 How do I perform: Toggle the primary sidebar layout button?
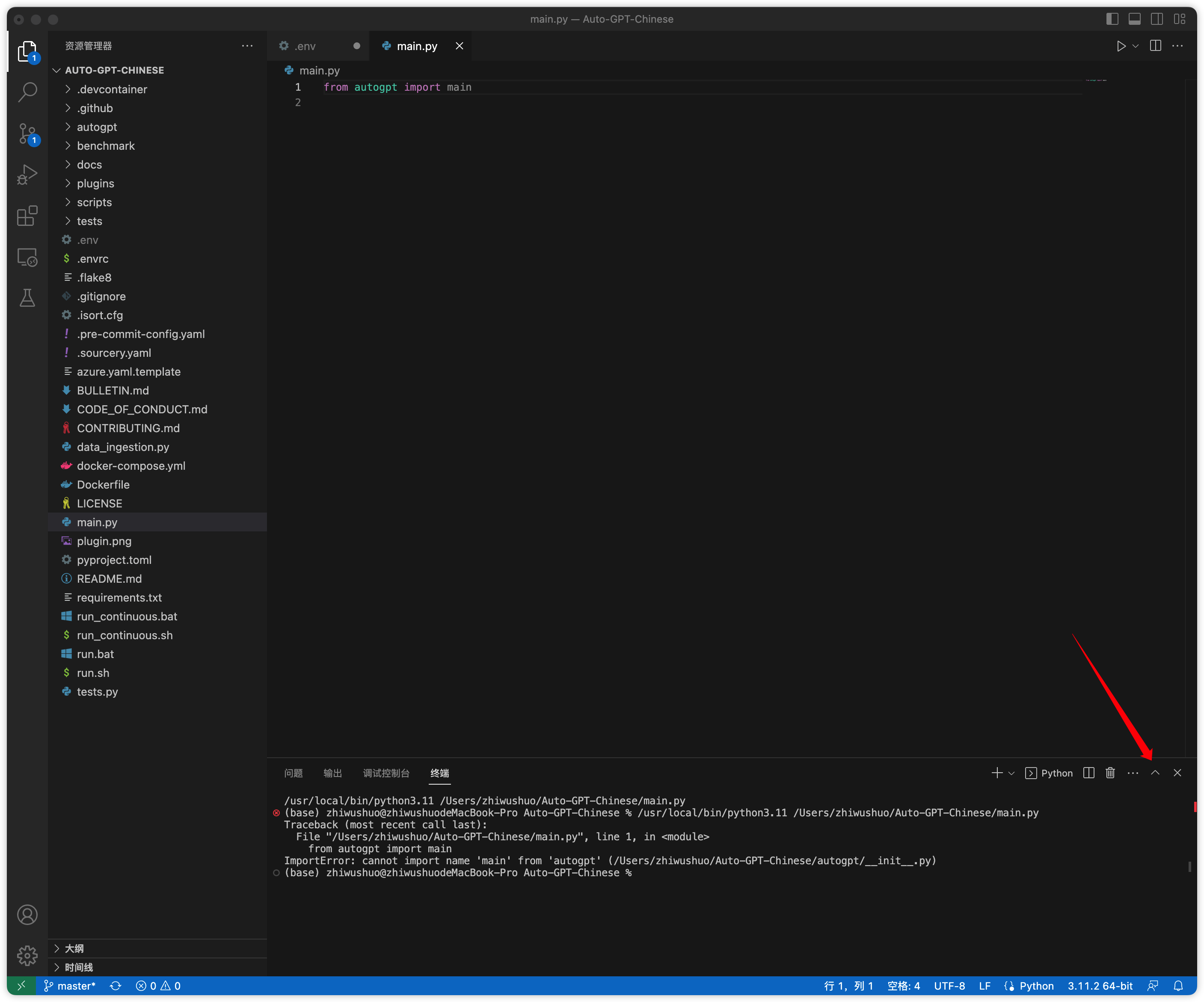[x=1112, y=19]
